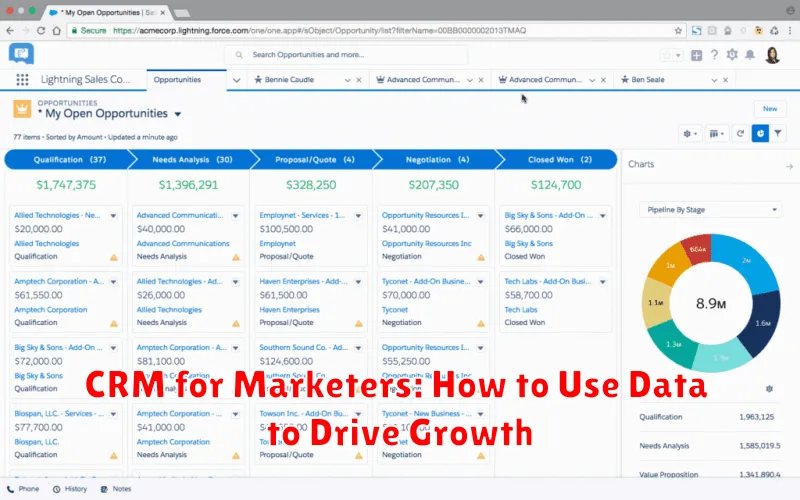
Task: Switch to the Opportunities tab
Action: pyautogui.click(x=177, y=80)
